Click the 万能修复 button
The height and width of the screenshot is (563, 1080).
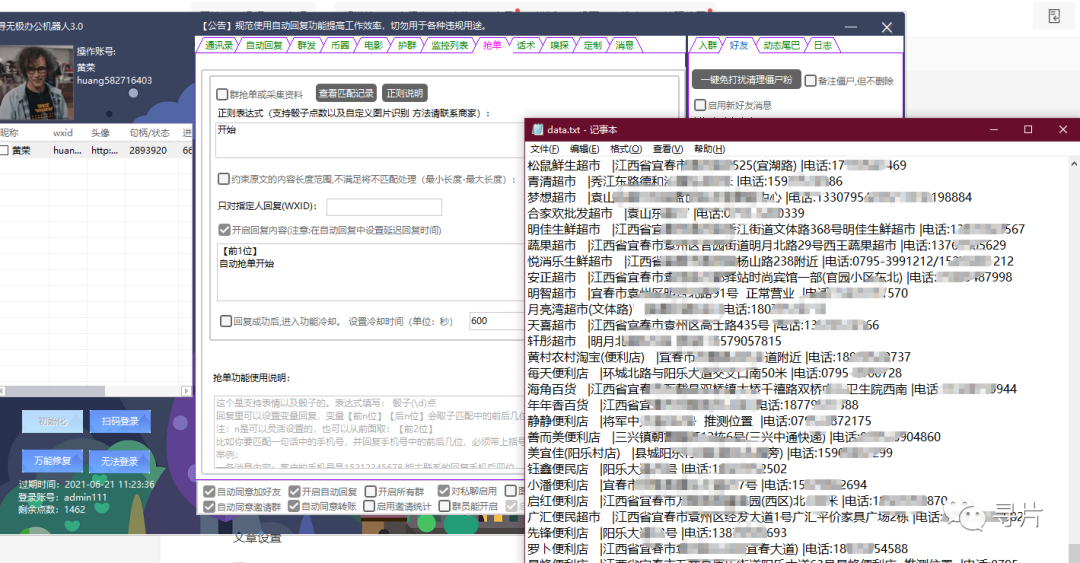pyautogui.click(x=52, y=460)
